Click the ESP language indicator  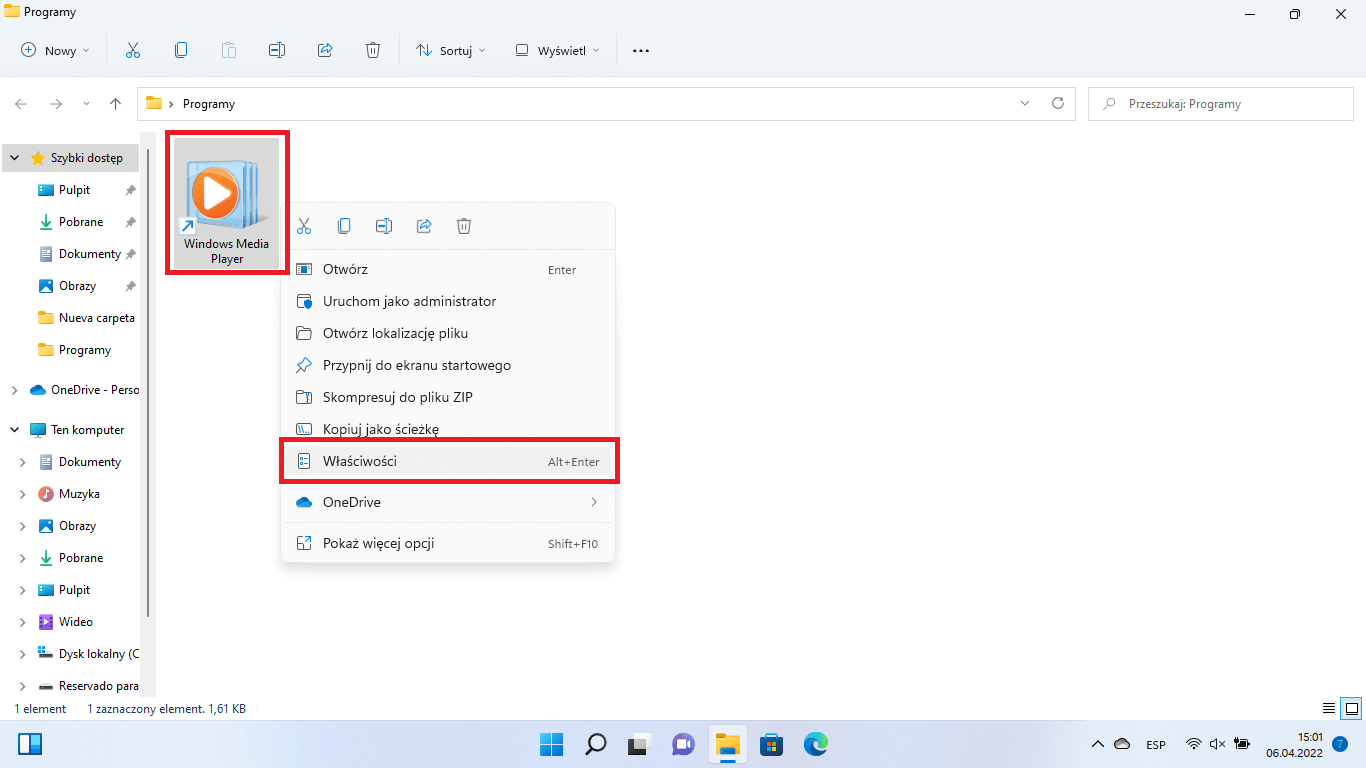point(1156,745)
